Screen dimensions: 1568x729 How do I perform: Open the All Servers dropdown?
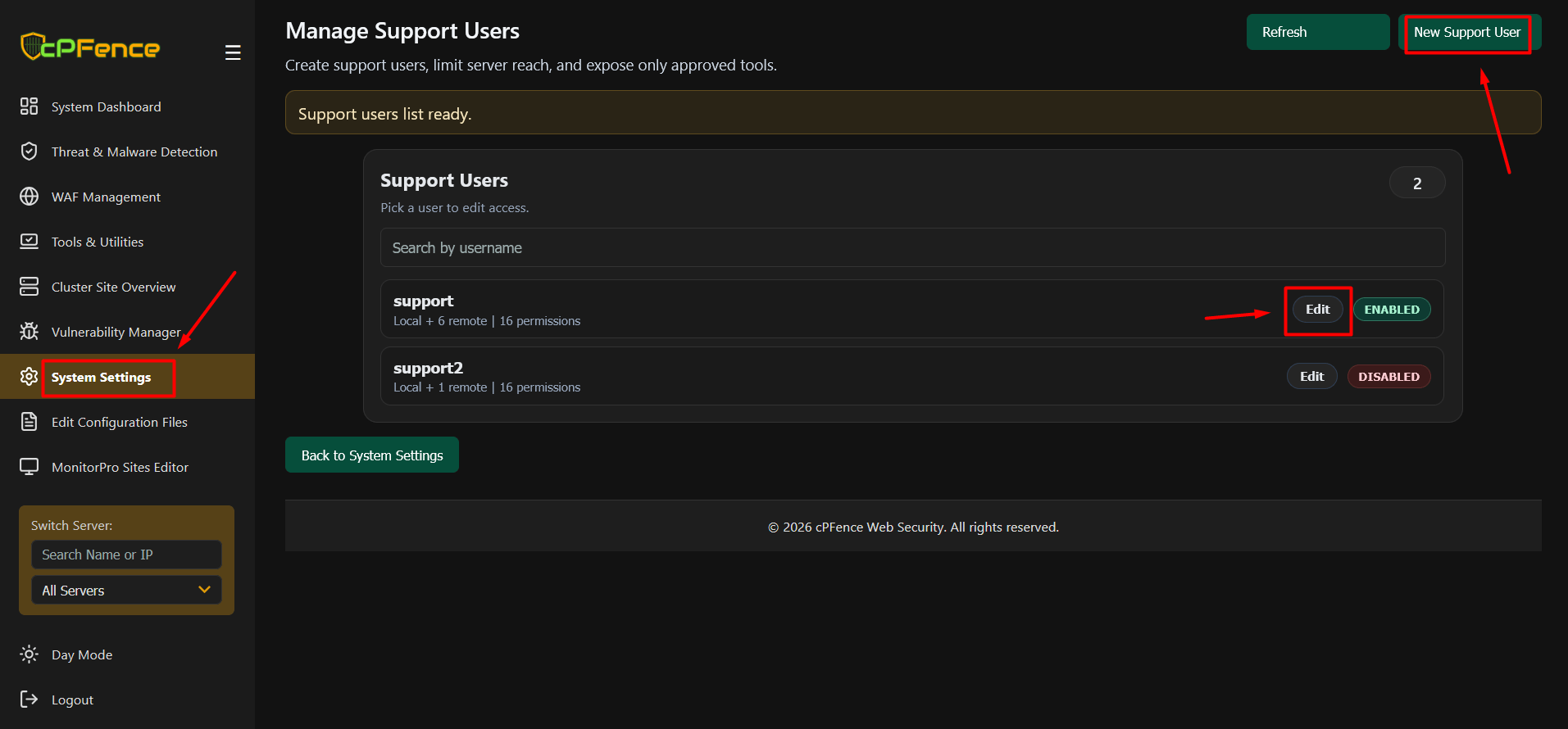[126, 591]
